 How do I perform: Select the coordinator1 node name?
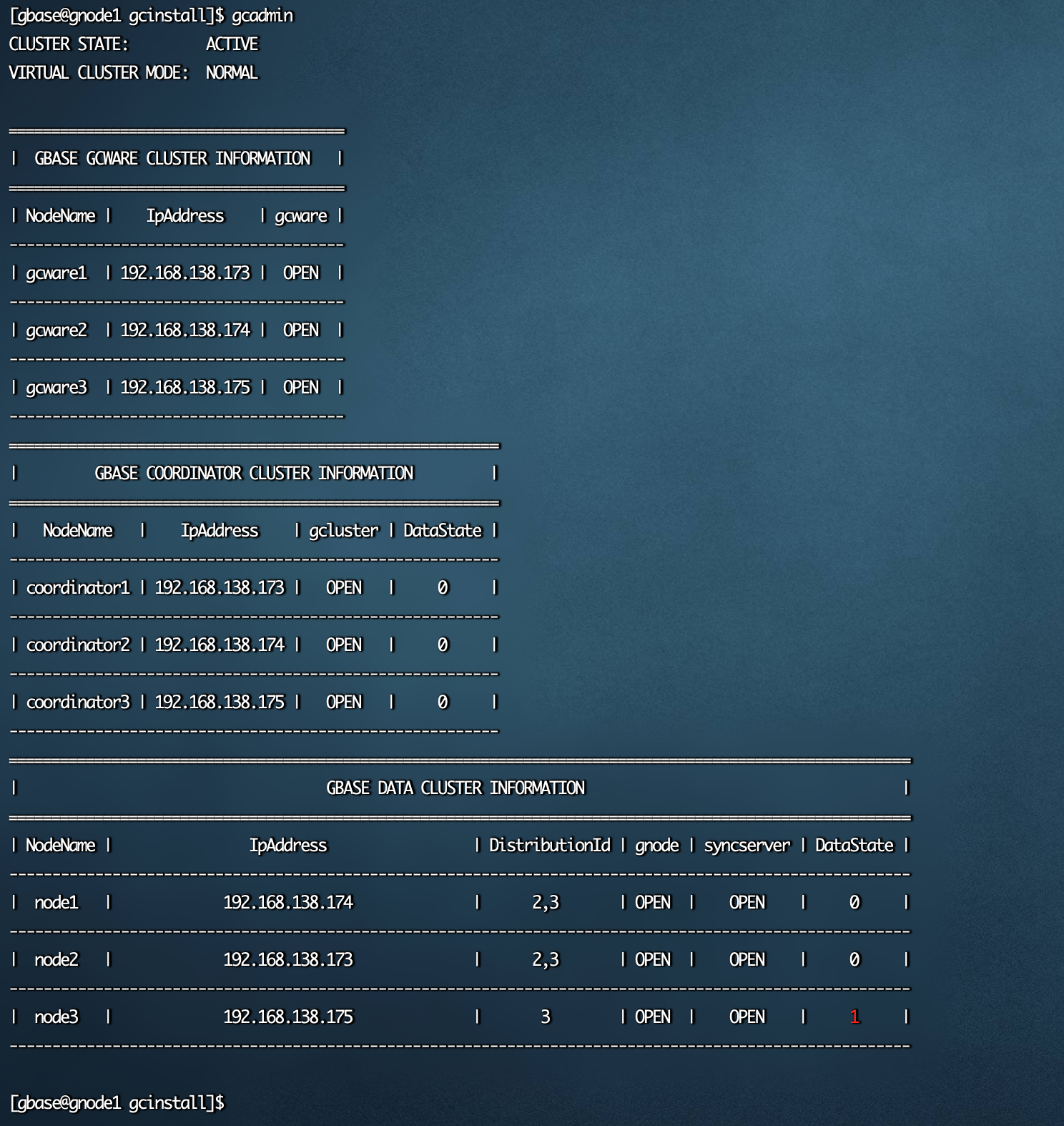click(x=79, y=588)
